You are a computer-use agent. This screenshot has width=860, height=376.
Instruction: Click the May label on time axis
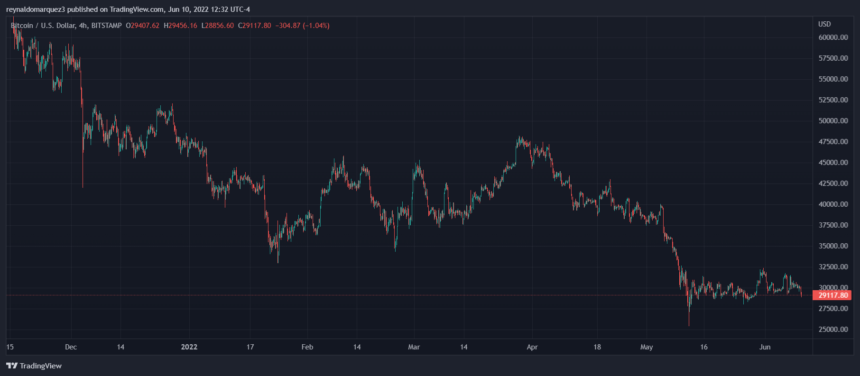(x=647, y=346)
